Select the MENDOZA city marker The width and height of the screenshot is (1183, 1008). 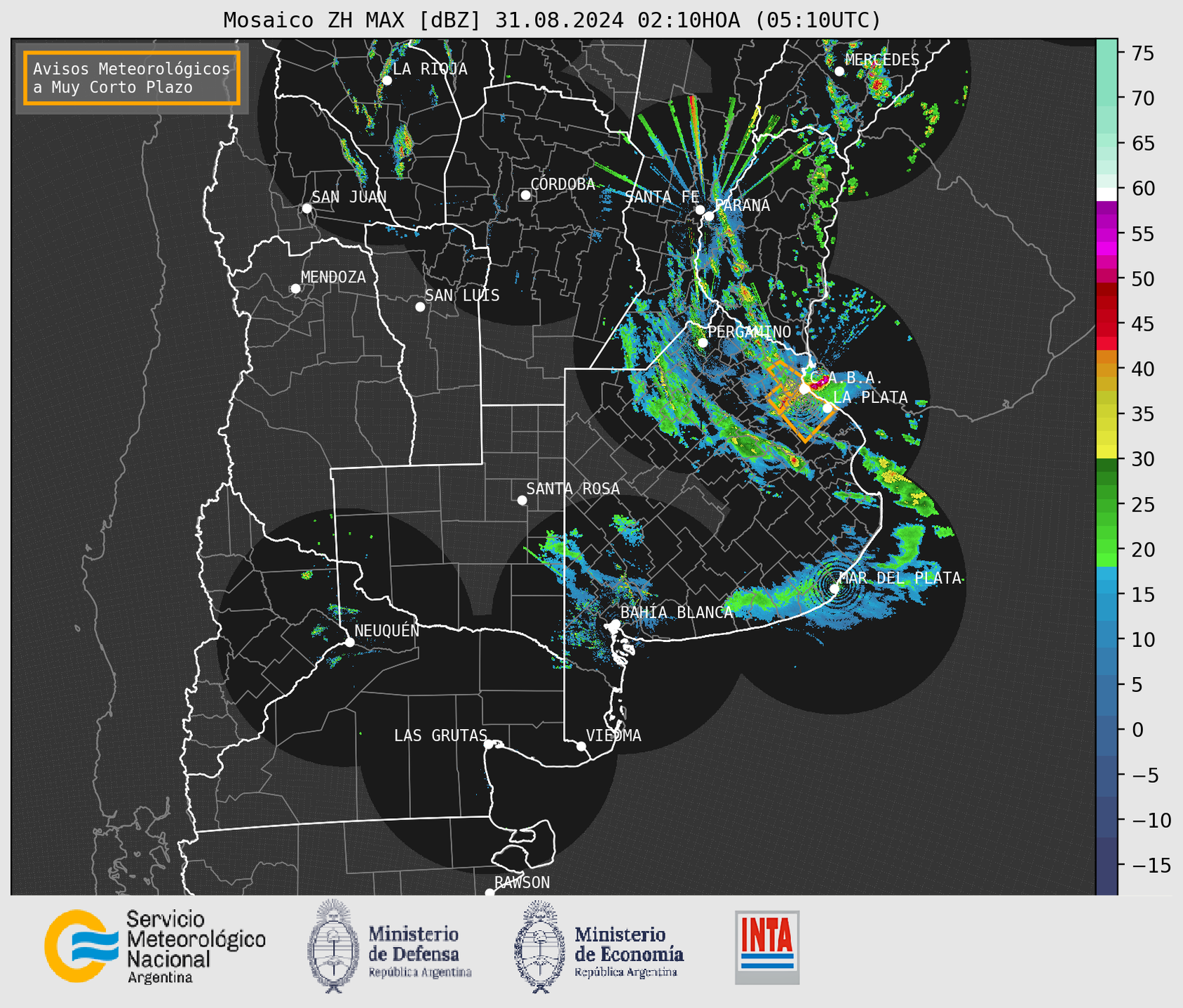[295, 289]
